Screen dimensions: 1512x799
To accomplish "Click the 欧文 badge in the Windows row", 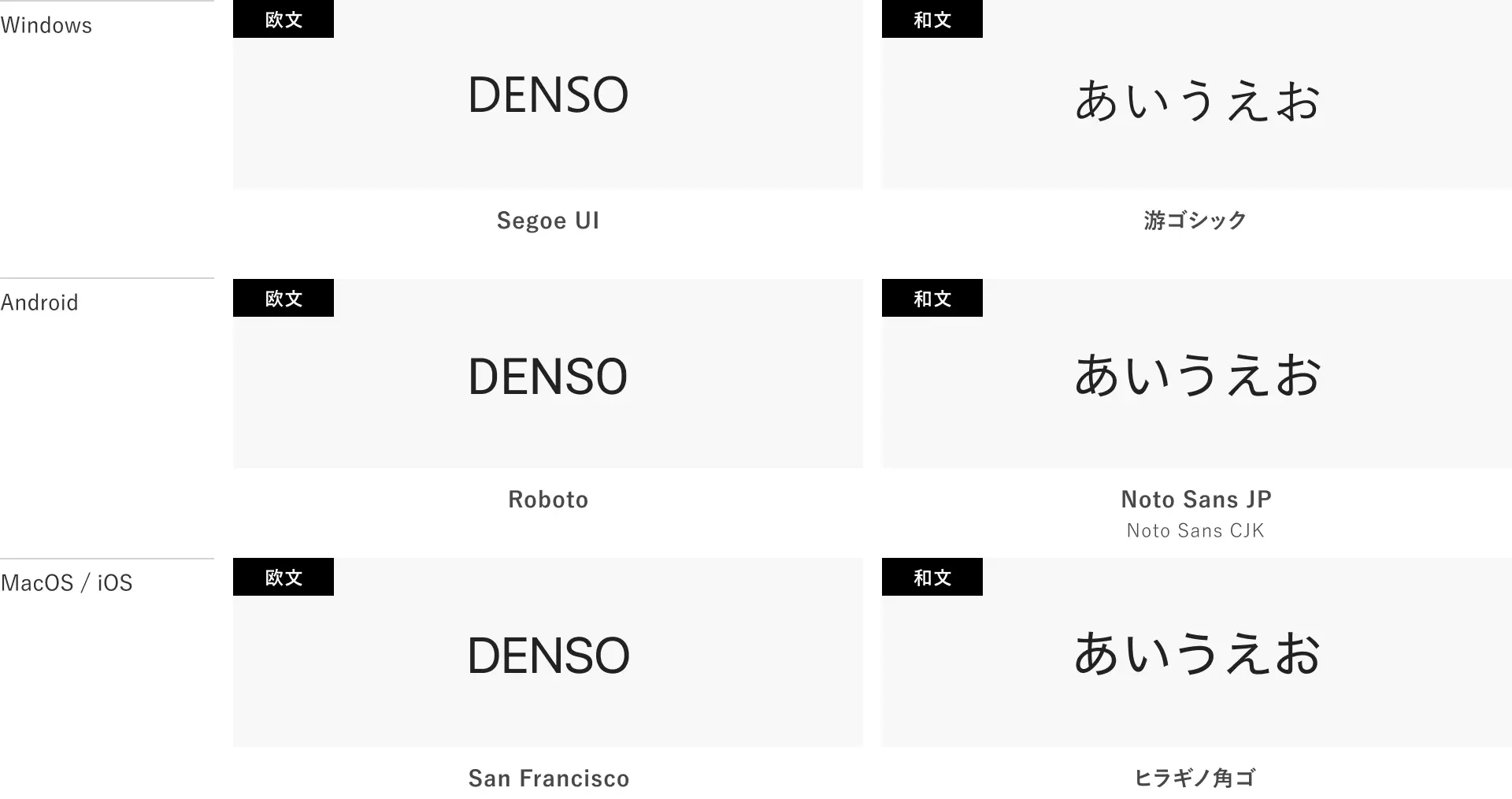I will pyautogui.click(x=283, y=19).
